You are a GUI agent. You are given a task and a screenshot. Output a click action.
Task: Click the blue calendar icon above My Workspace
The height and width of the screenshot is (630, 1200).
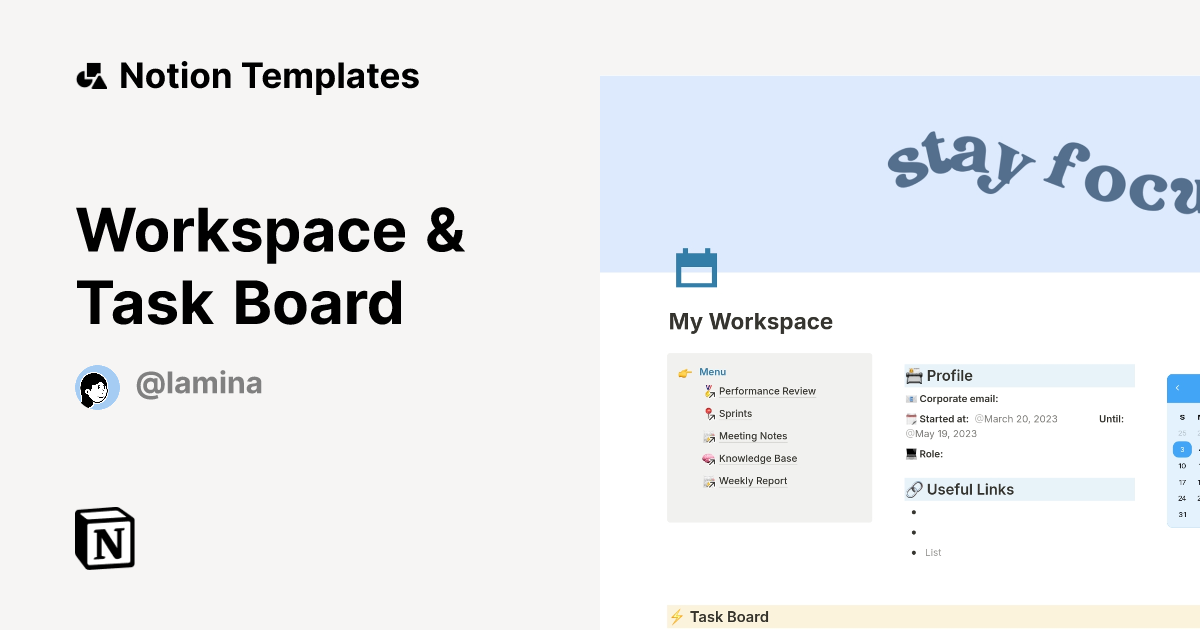click(x=697, y=267)
